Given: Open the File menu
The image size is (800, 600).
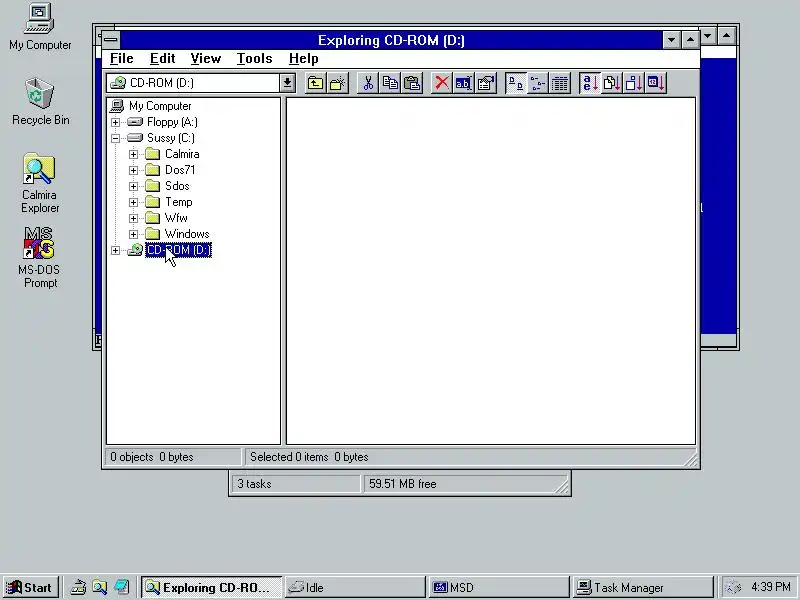Looking at the screenshot, I should pos(121,59).
